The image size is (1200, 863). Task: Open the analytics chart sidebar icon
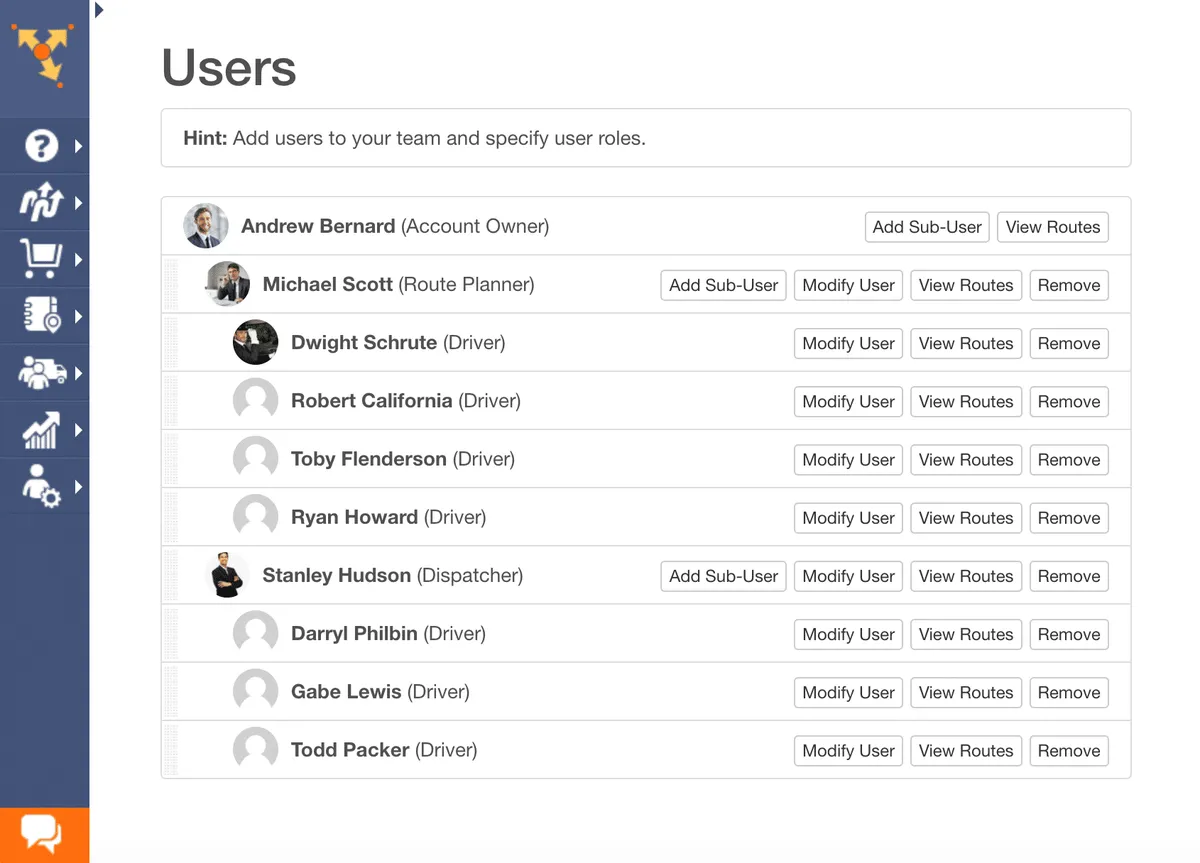tap(41, 430)
